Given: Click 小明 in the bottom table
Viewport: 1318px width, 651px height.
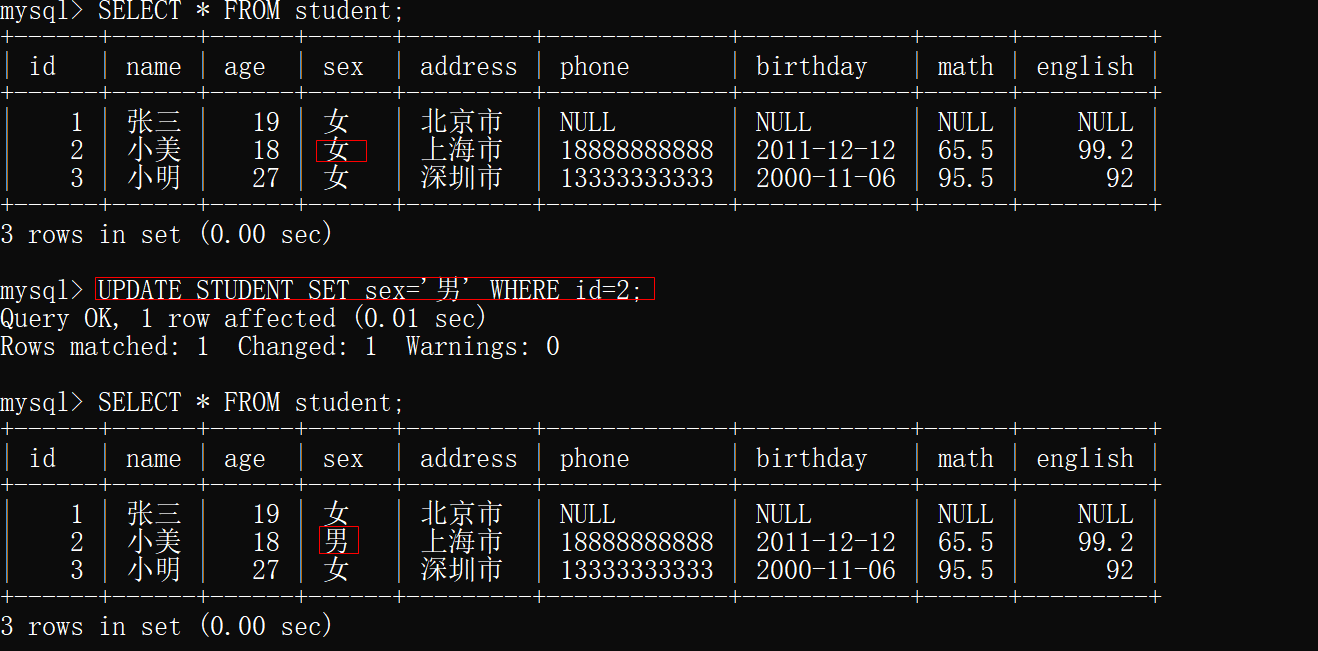Looking at the screenshot, I should pyautogui.click(x=154, y=569).
